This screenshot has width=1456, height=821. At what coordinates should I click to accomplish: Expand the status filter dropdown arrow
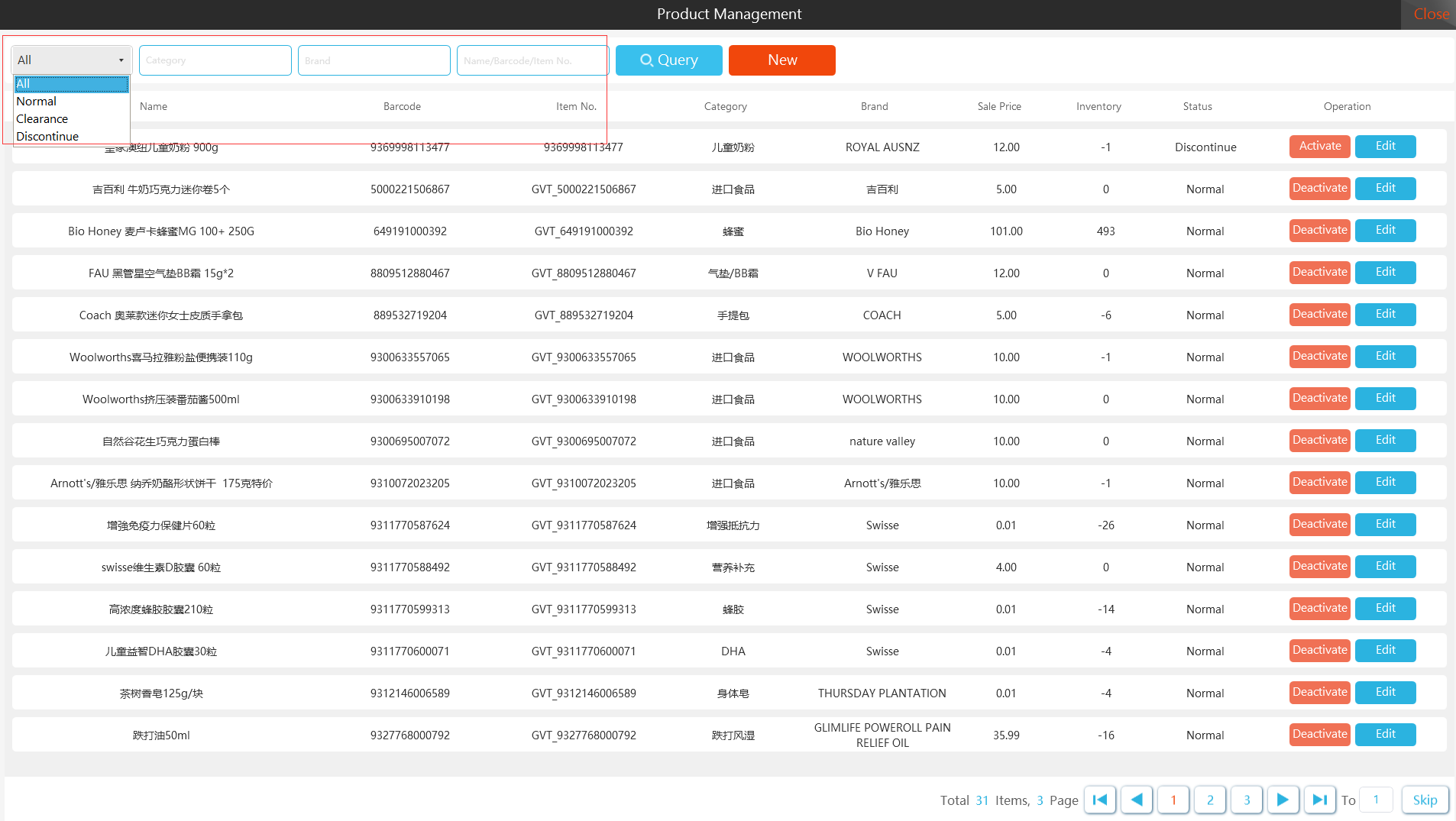point(121,60)
